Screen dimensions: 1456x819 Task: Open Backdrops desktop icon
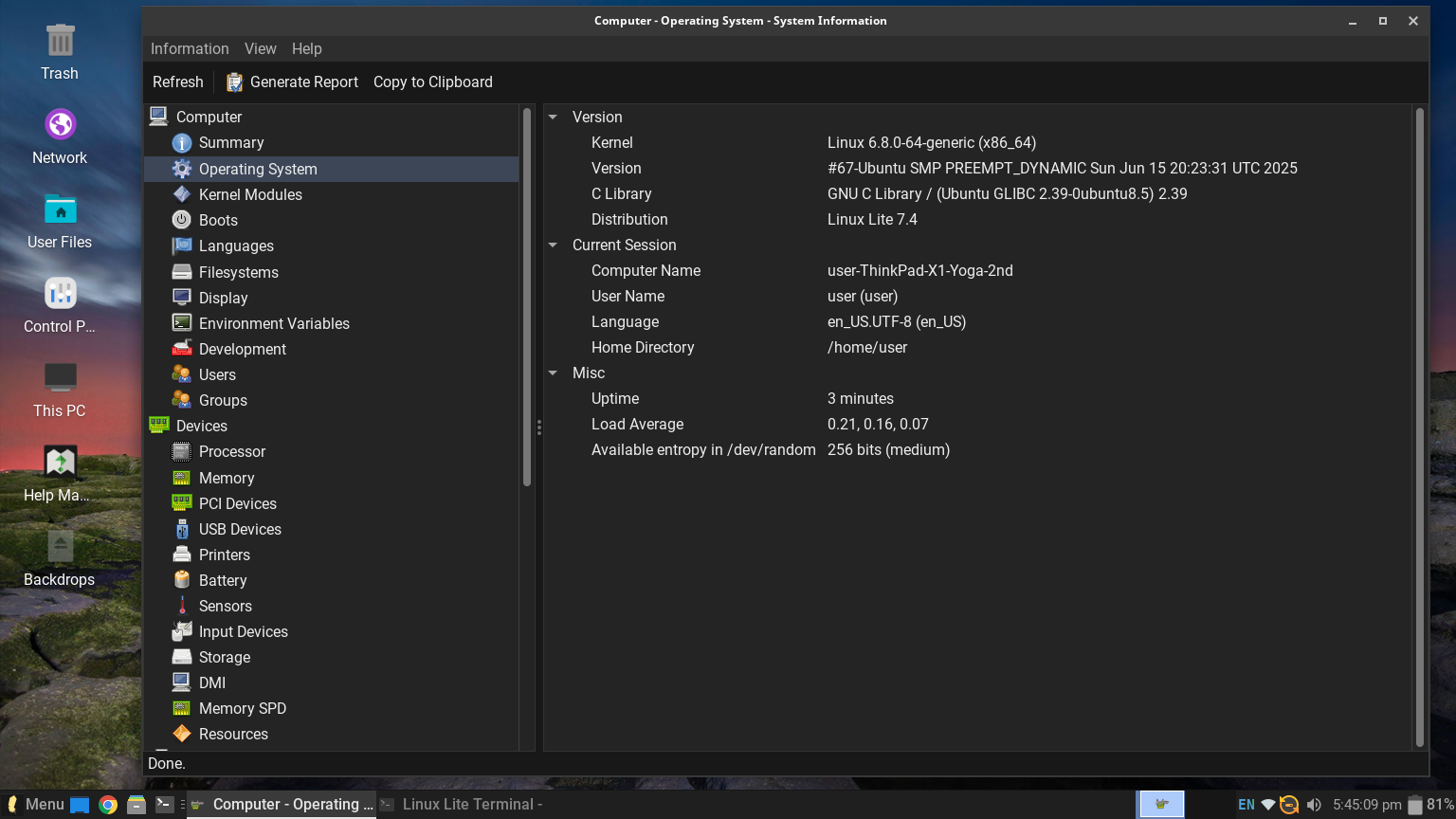click(60, 559)
